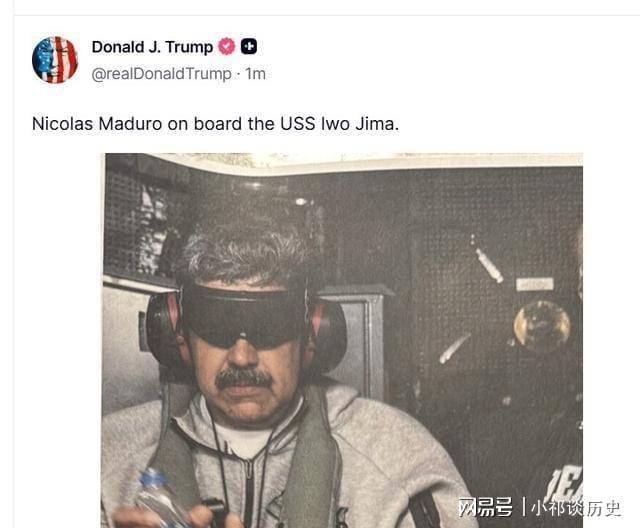Open the flag-painted profile avatar

(x=55, y=60)
